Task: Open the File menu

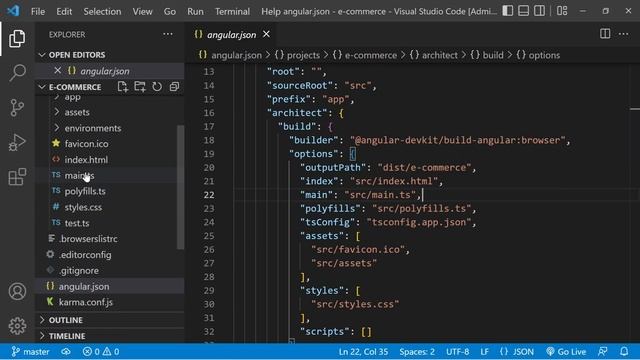Action: [38, 11]
